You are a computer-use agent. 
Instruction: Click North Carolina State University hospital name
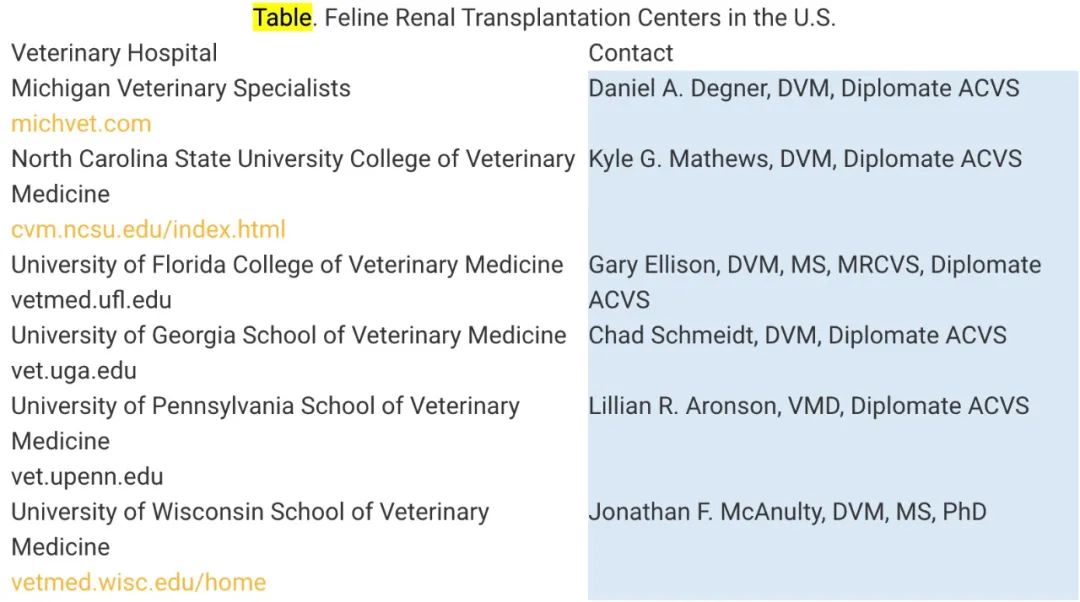(292, 159)
